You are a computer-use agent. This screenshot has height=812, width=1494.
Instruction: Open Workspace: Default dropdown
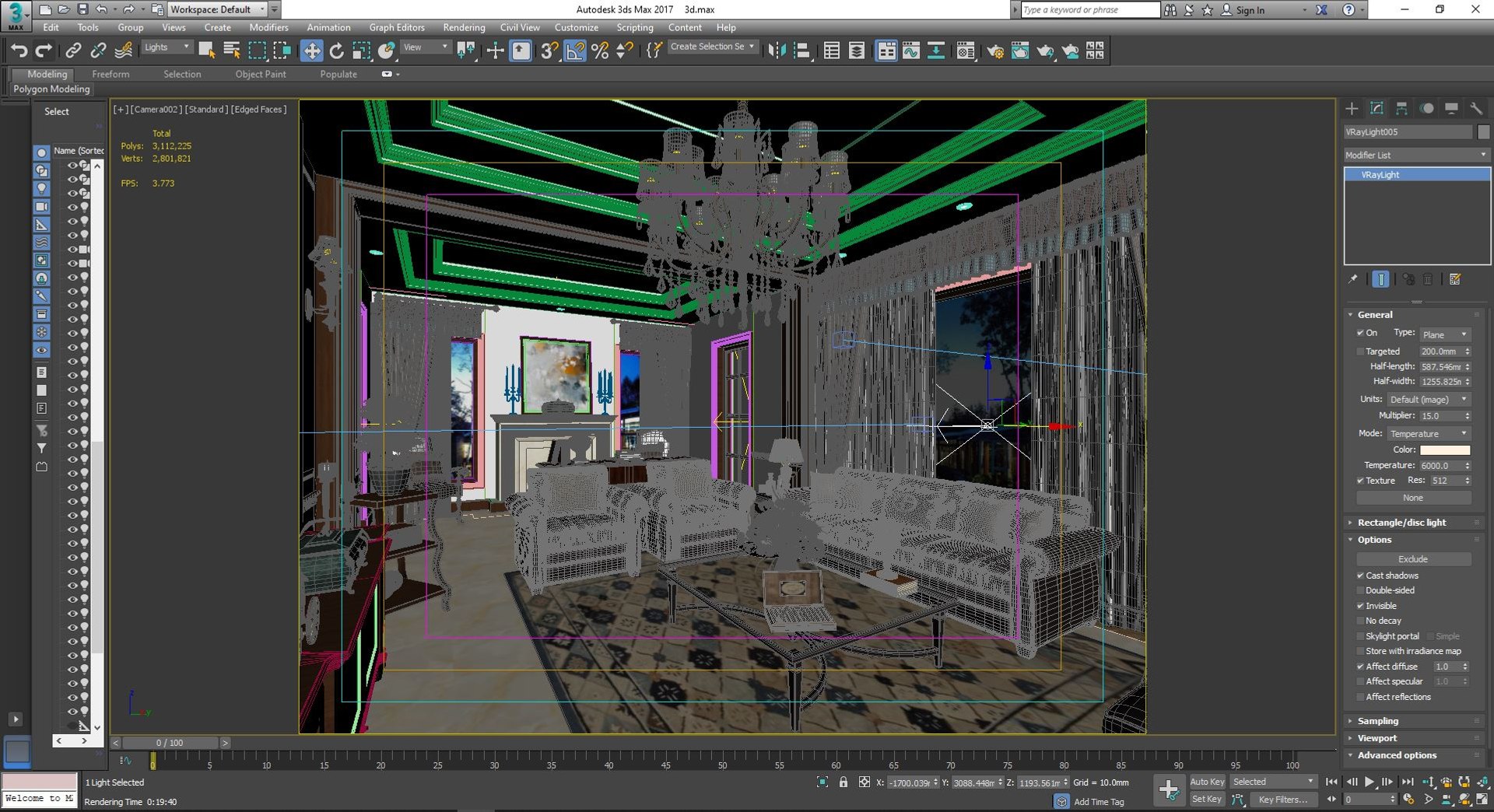217,9
